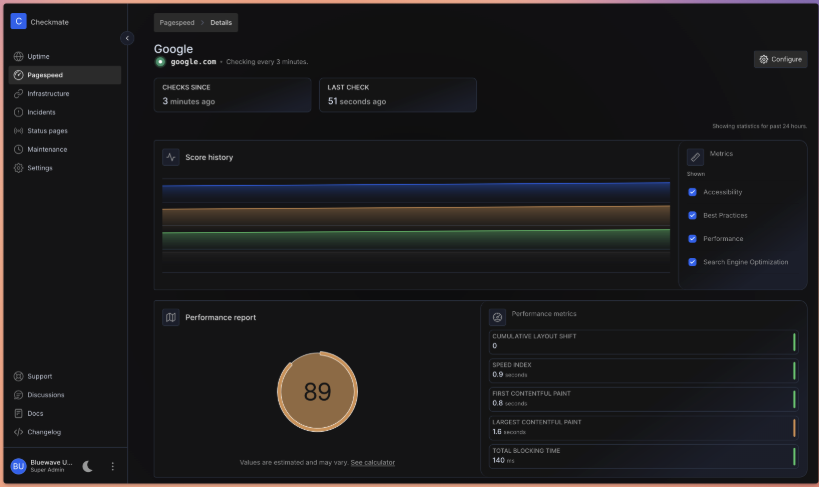Click the green band in score chart
This screenshot has width=819, height=487.
(x=416, y=240)
